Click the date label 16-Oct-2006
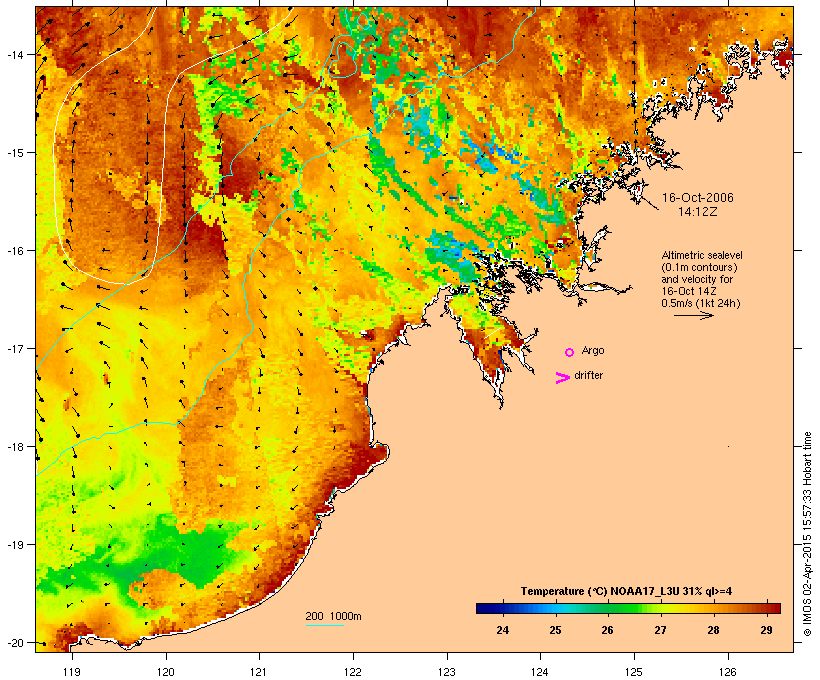This screenshot has width=820, height=680. point(698,198)
